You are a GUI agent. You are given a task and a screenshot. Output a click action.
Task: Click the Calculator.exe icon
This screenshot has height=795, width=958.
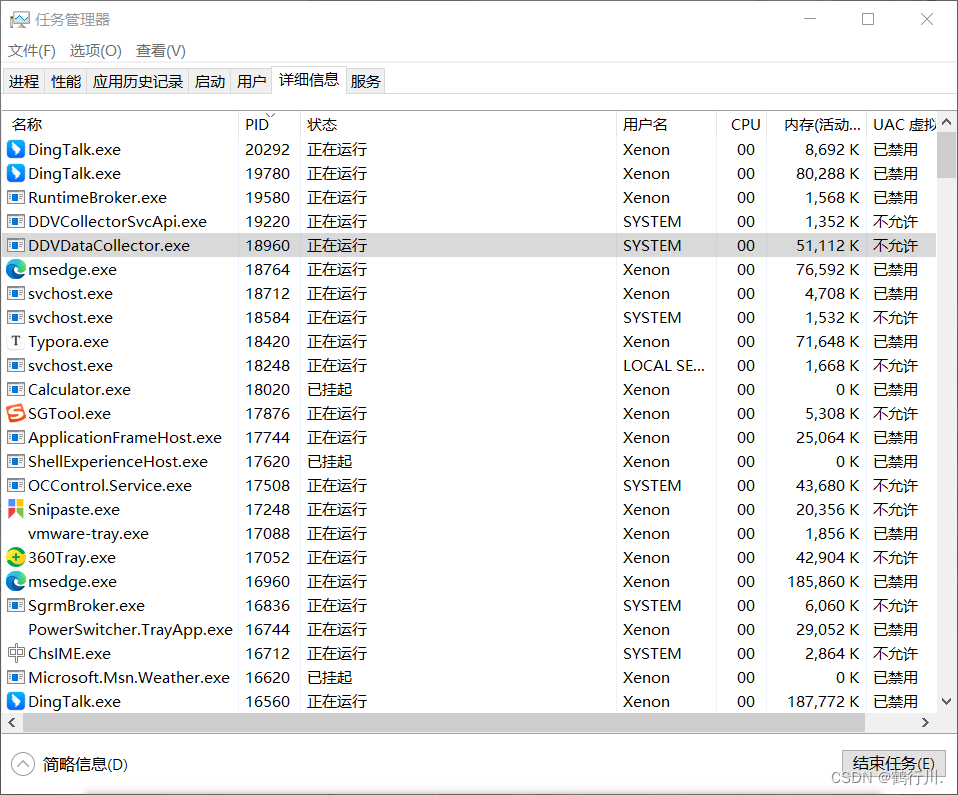16,389
